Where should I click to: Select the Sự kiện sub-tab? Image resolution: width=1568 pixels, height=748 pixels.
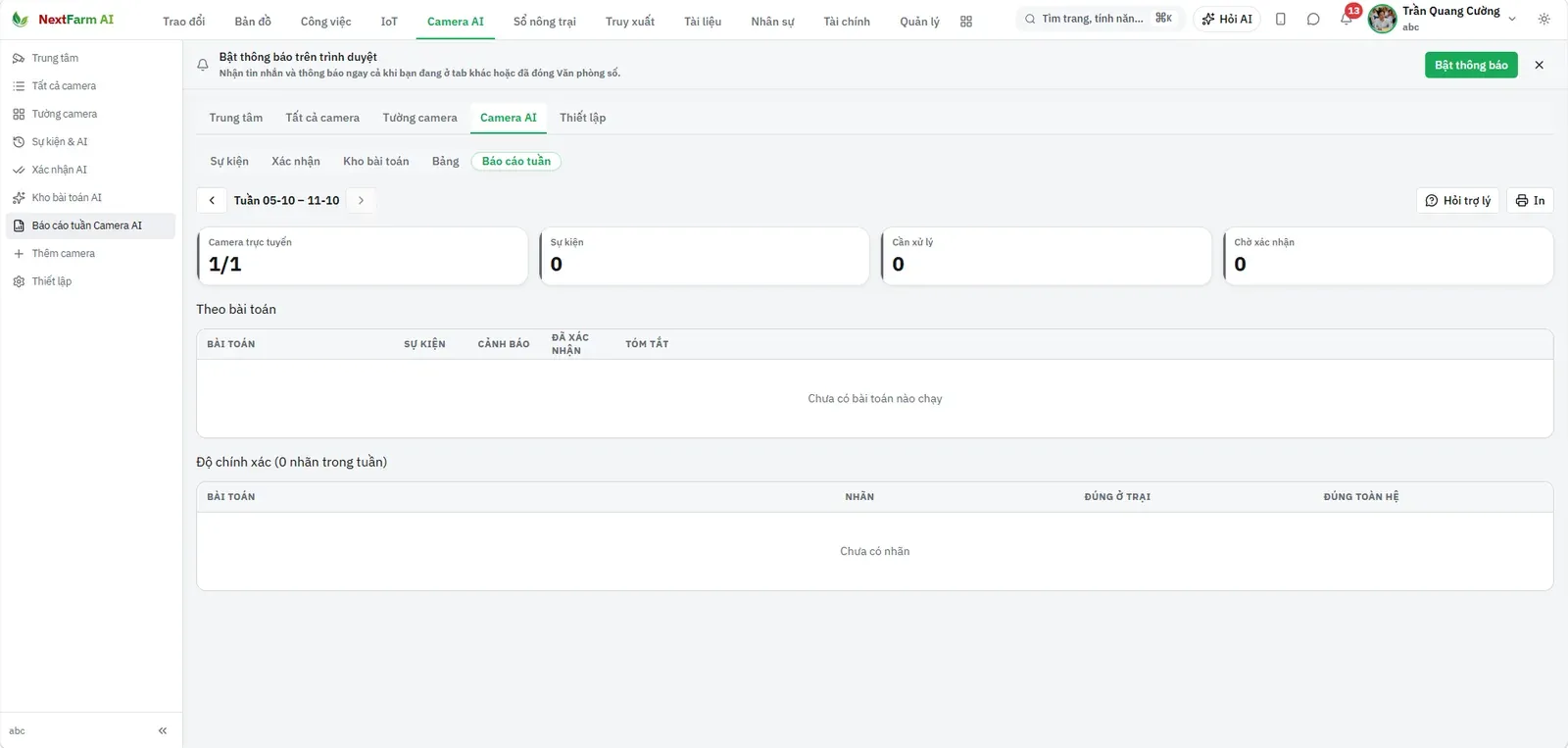(x=229, y=162)
